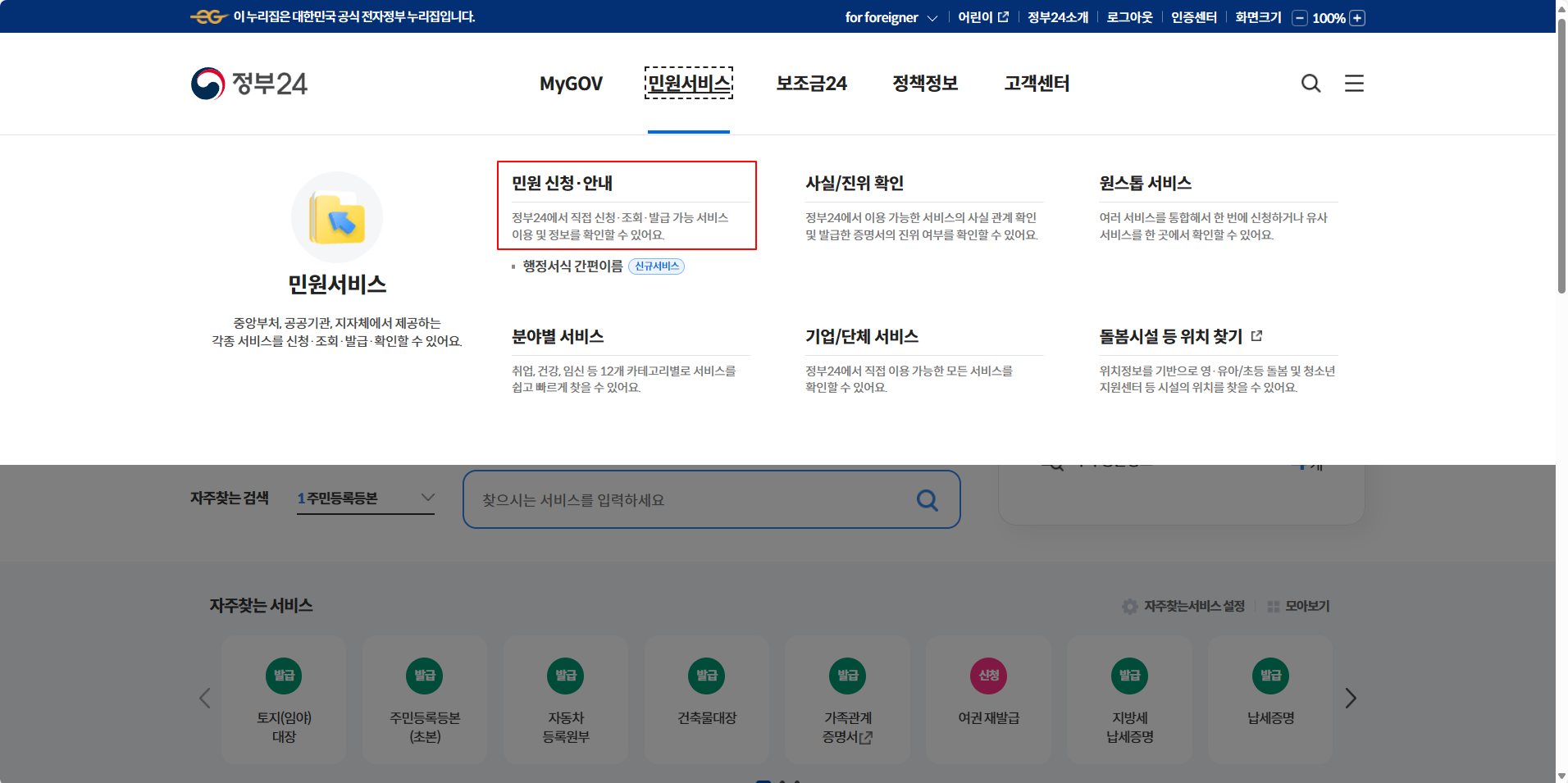Screen dimensions: 1568x783
Task: Expand the 자주찾는 검색 주민등록등본 dropdown
Action: tap(366, 498)
